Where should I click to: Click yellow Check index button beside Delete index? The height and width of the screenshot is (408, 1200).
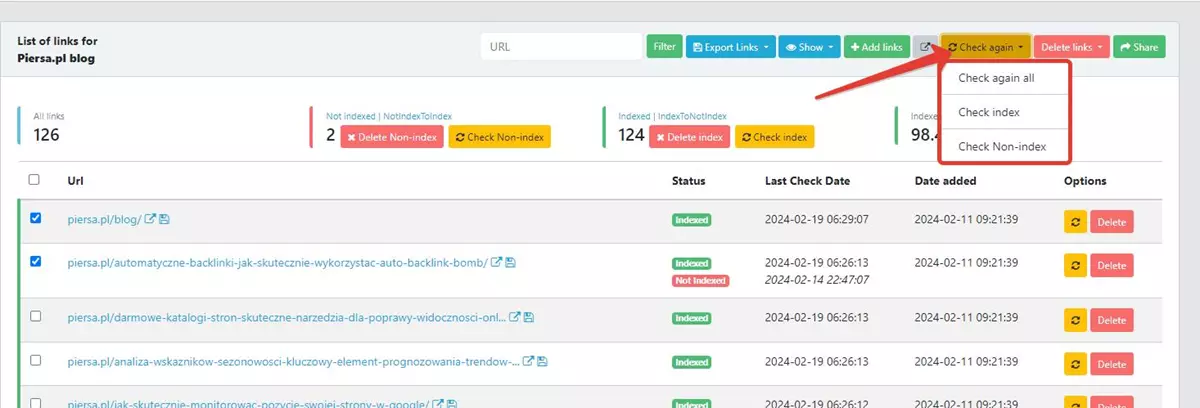click(774, 137)
